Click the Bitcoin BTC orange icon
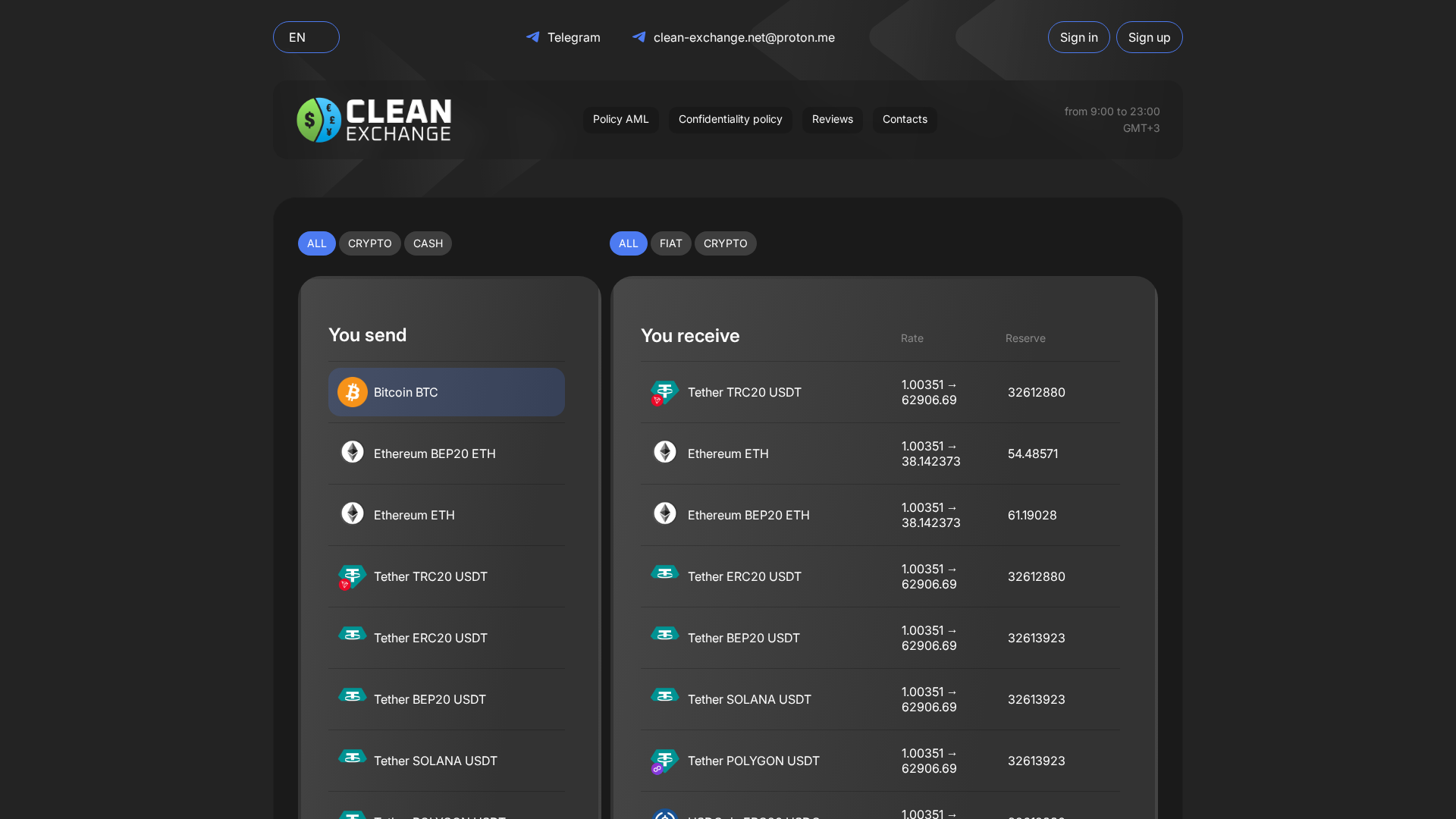This screenshot has width=1456, height=819. click(x=353, y=392)
